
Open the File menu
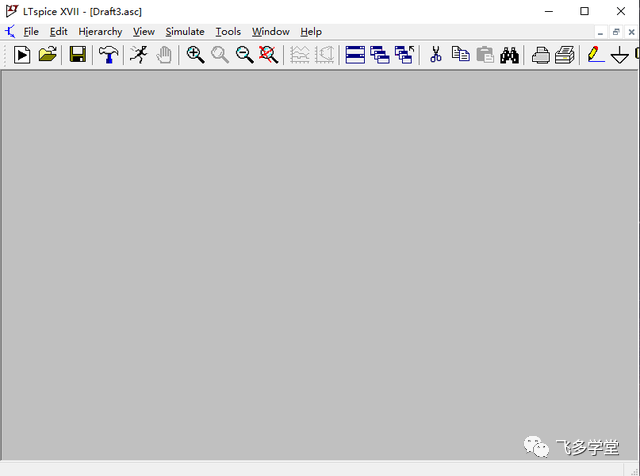tap(31, 31)
